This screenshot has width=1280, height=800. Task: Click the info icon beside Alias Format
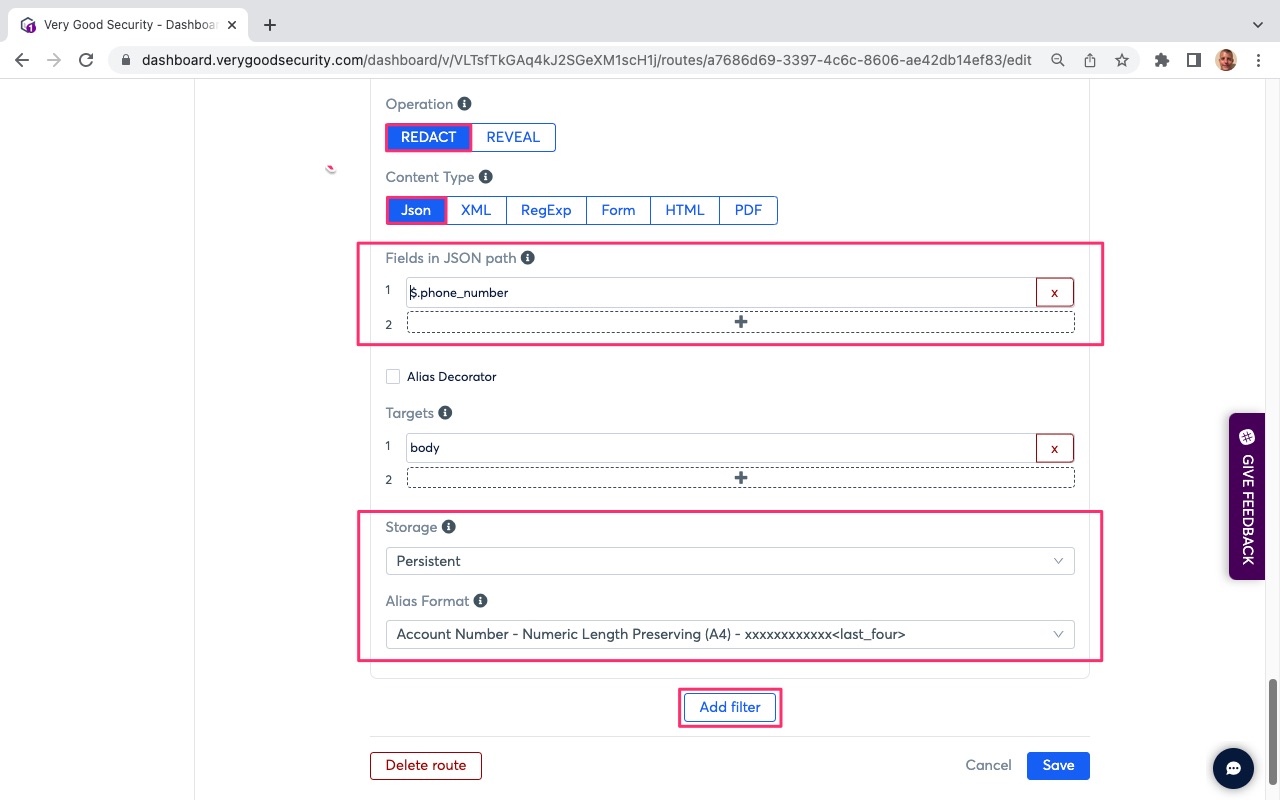click(x=481, y=601)
